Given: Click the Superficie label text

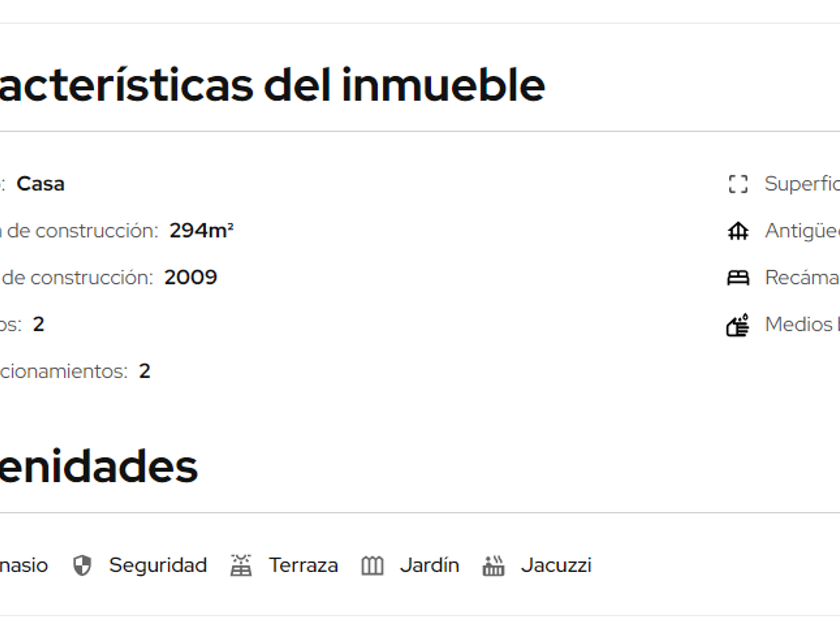Looking at the screenshot, I should pos(801,184).
